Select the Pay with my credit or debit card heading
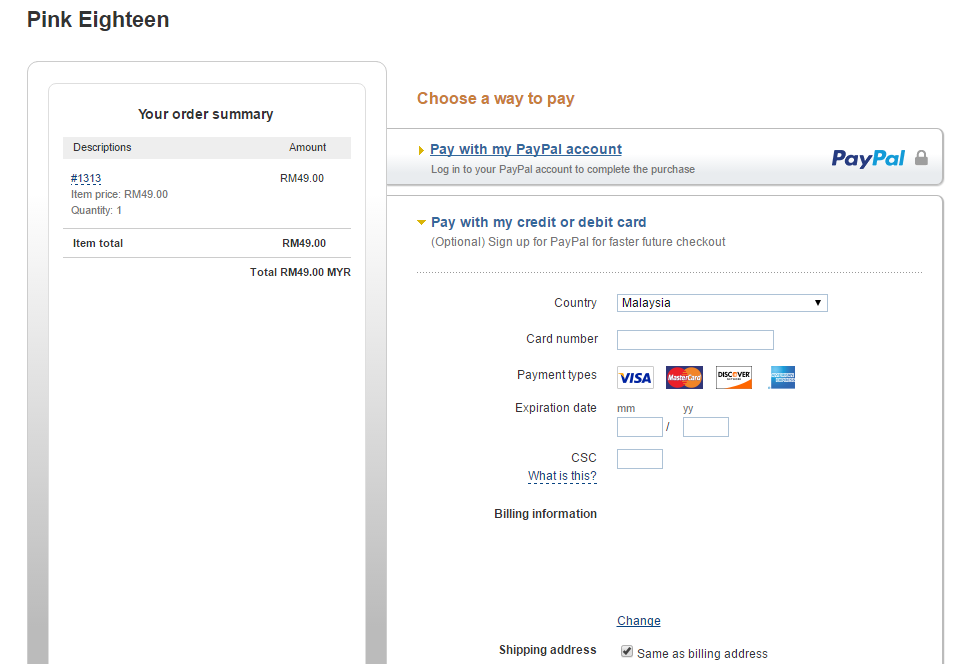972x664 pixels. 539,222
